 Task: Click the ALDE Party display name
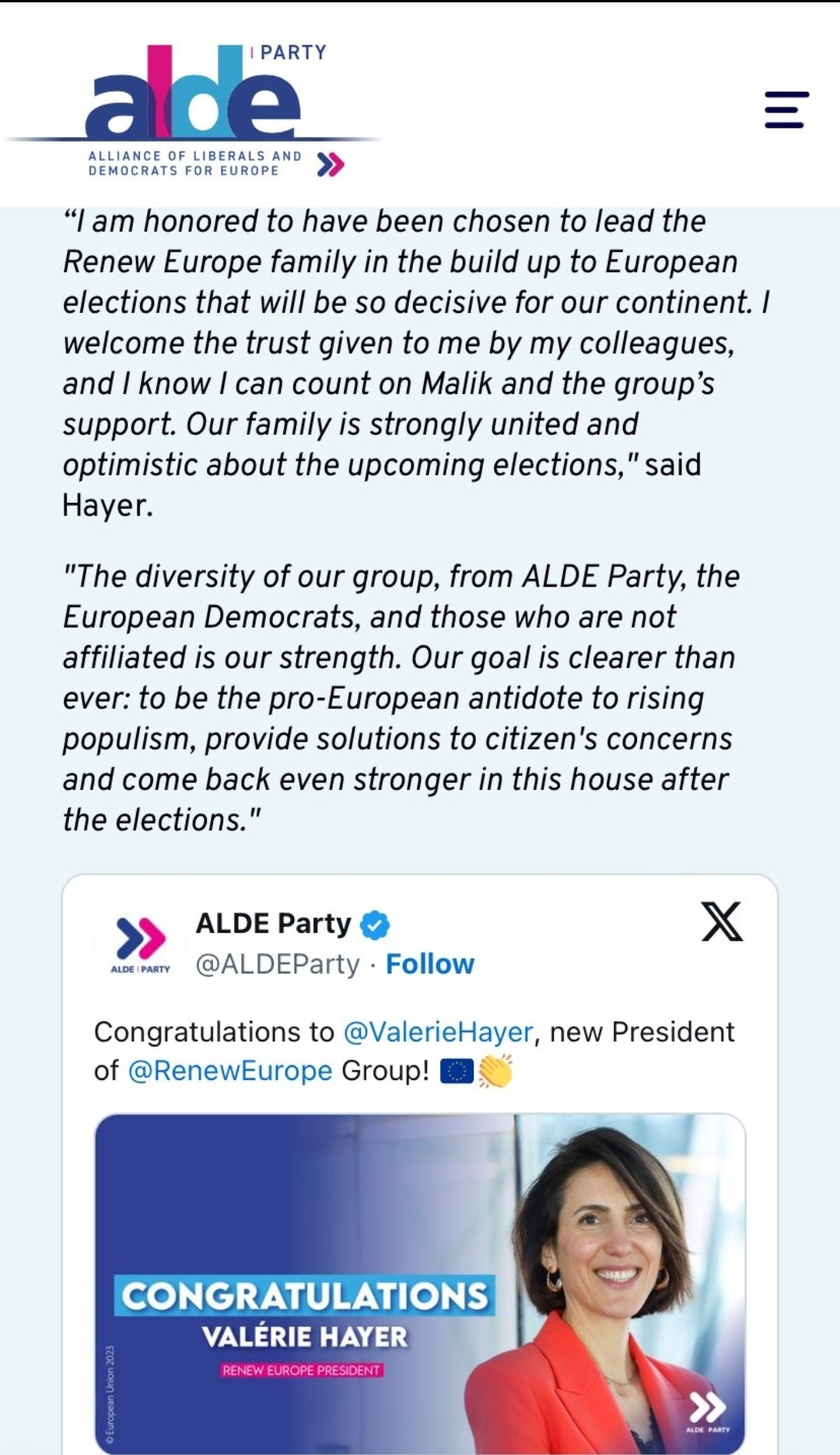273,924
